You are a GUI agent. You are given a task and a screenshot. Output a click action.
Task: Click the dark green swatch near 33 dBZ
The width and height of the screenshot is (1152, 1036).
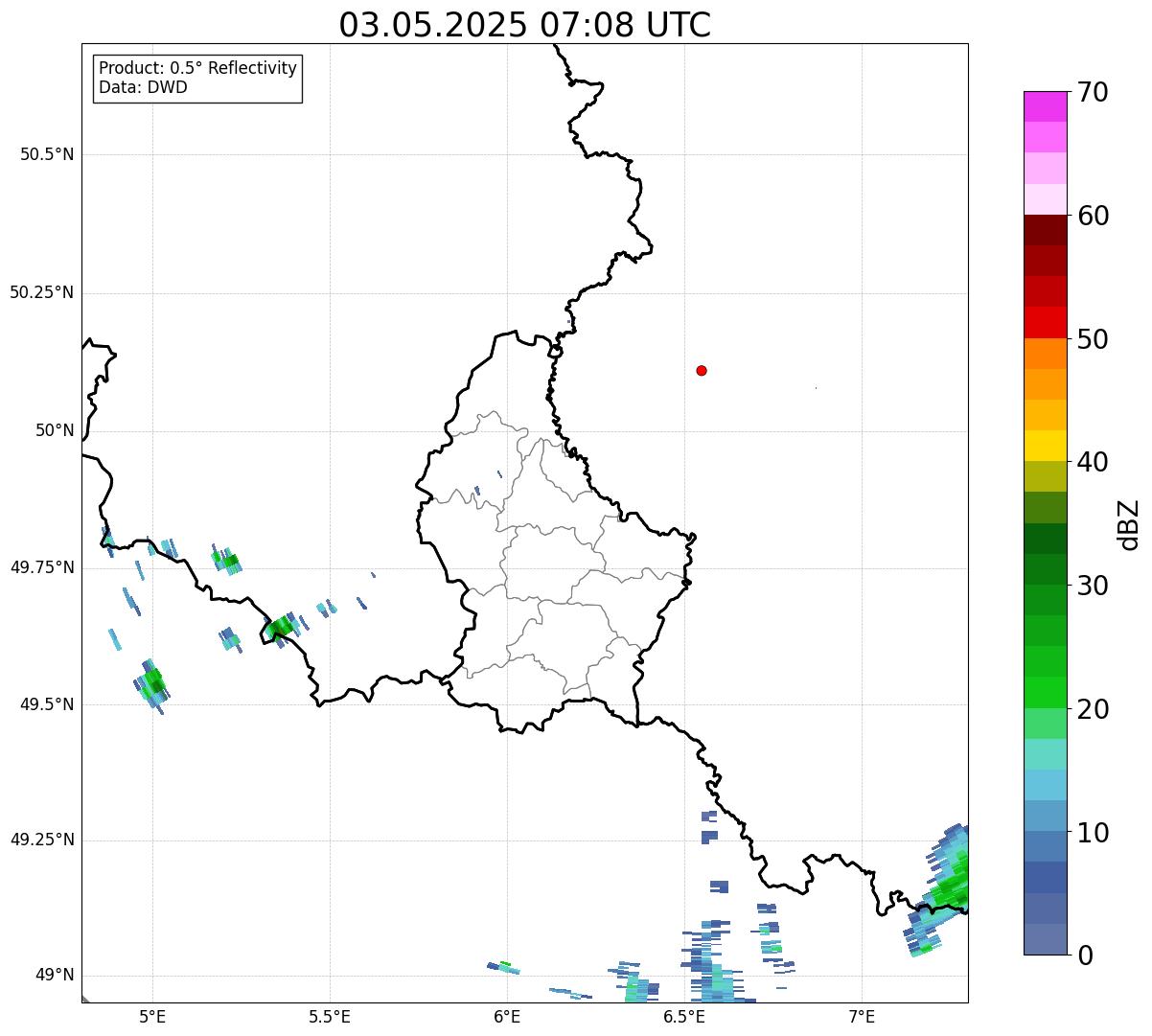click(1045, 539)
